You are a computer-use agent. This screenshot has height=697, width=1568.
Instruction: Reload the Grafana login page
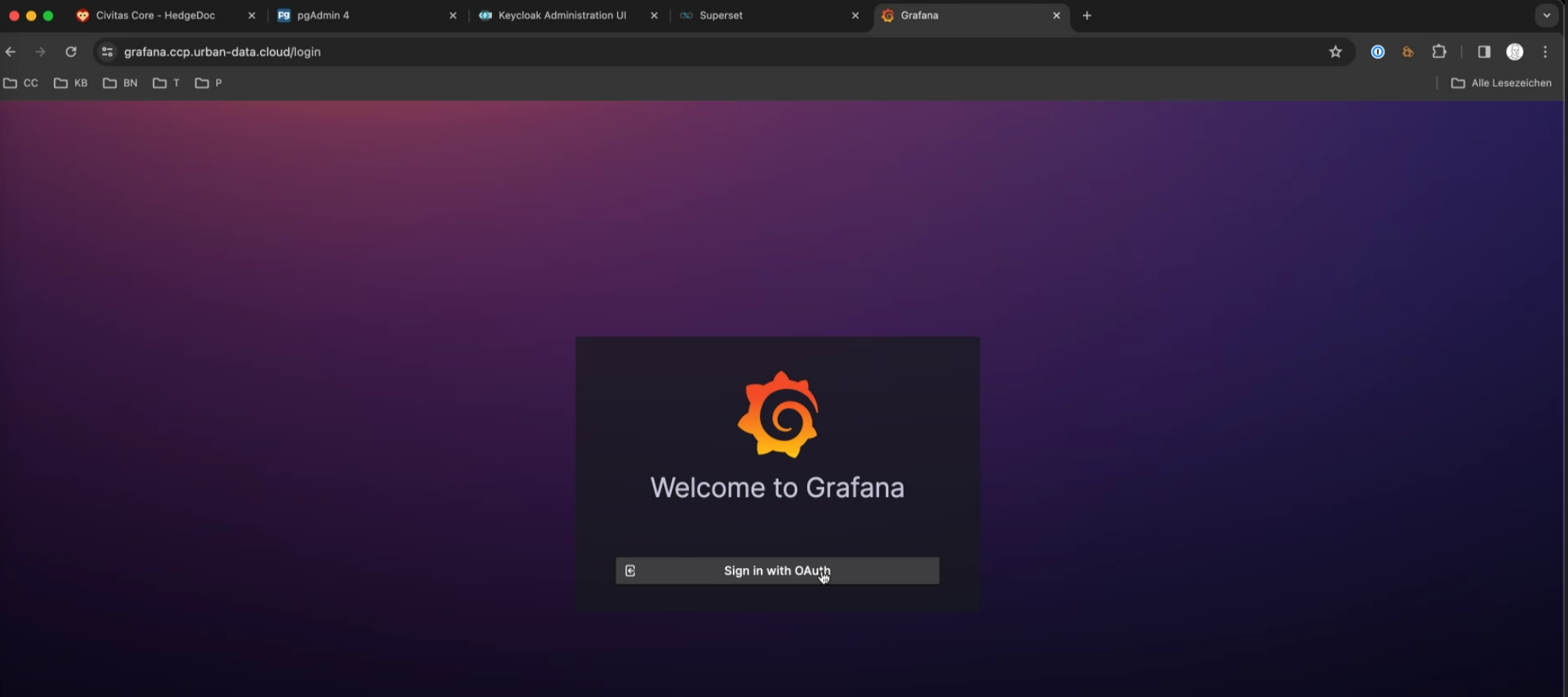(x=71, y=52)
